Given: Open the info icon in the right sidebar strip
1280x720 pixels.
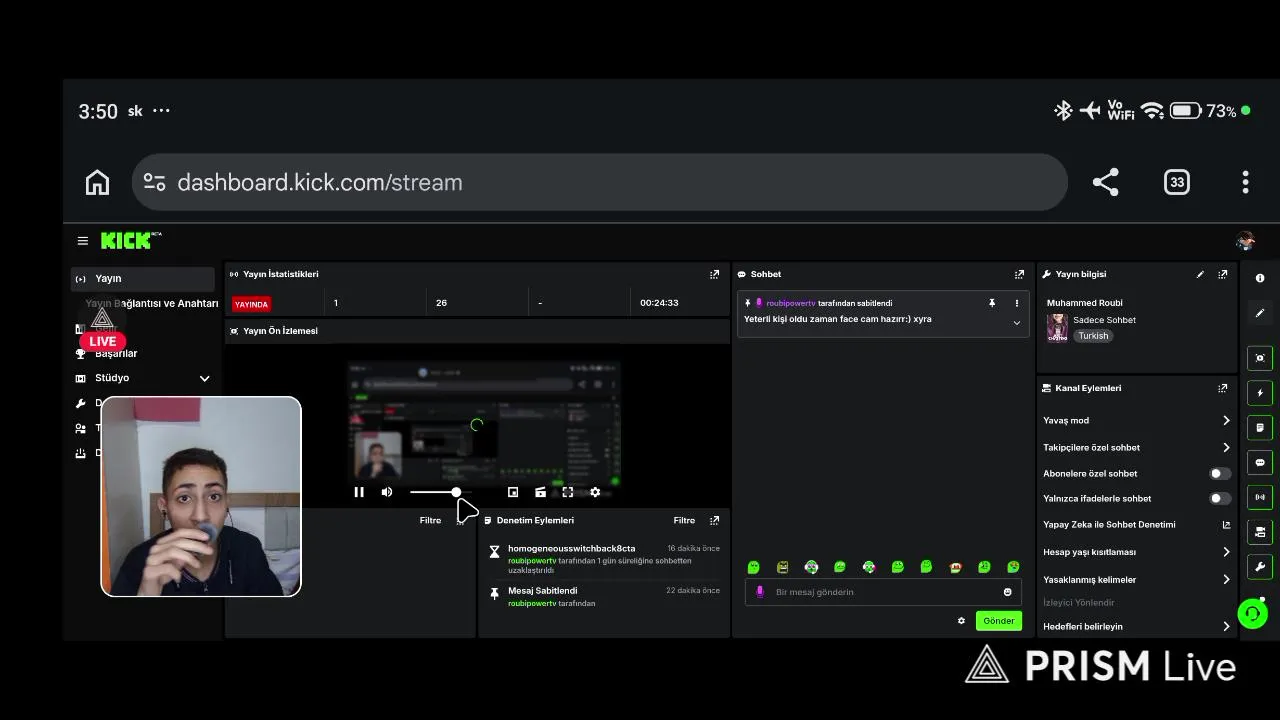Looking at the screenshot, I should pos(1260,278).
